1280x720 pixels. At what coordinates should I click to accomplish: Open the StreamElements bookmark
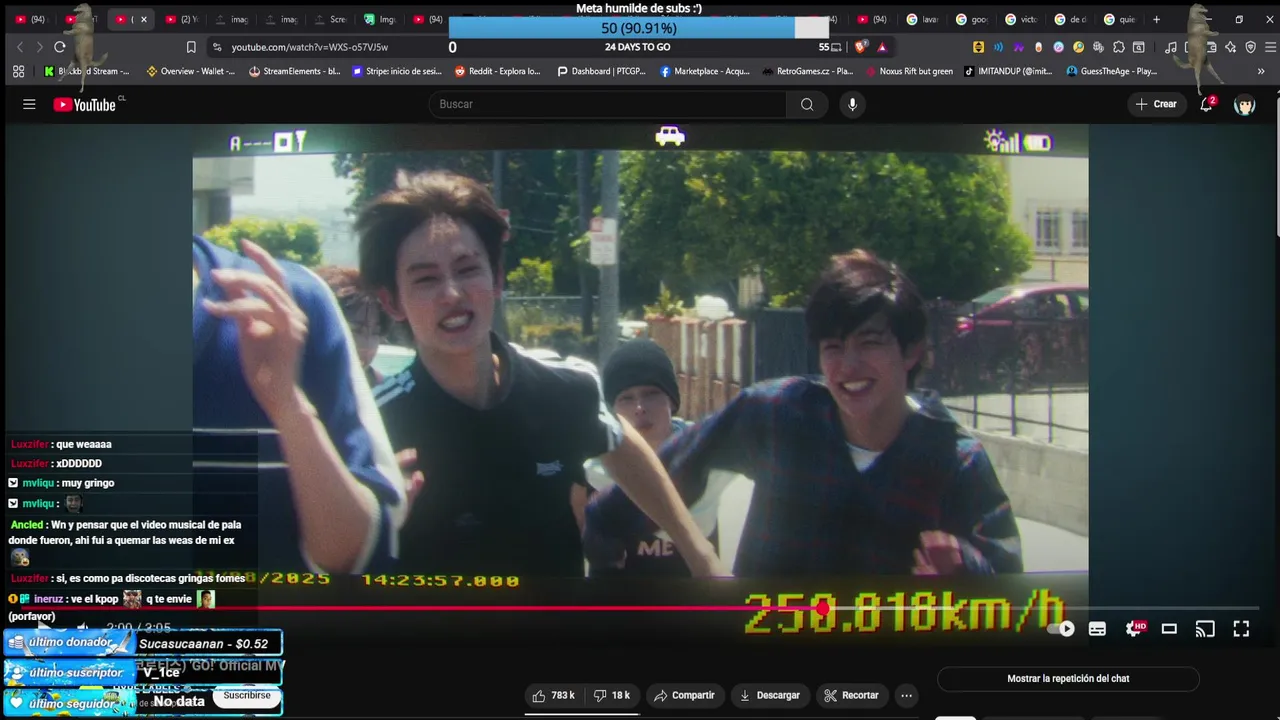click(295, 71)
